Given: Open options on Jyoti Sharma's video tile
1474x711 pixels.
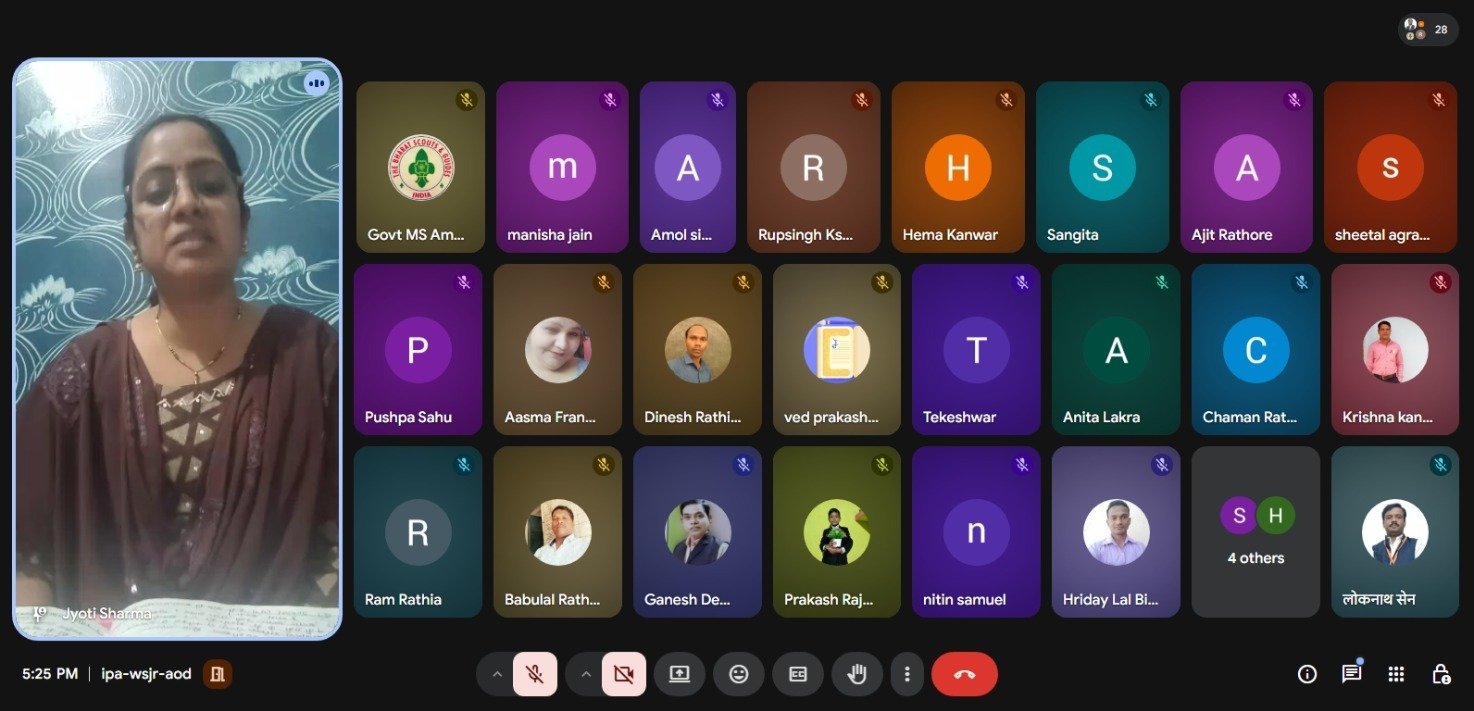Looking at the screenshot, I should pyautogui.click(x=317, y=83).
